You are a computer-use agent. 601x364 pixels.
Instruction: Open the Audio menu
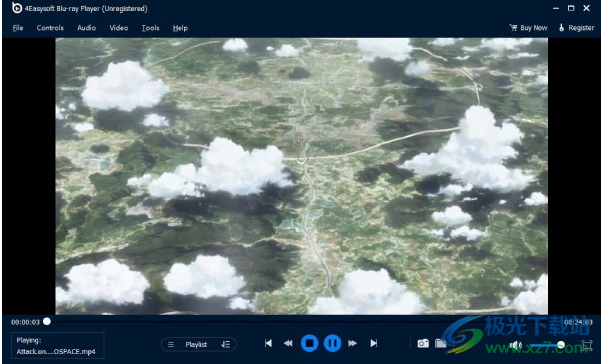pyautogui.click(x=87, y=28)
